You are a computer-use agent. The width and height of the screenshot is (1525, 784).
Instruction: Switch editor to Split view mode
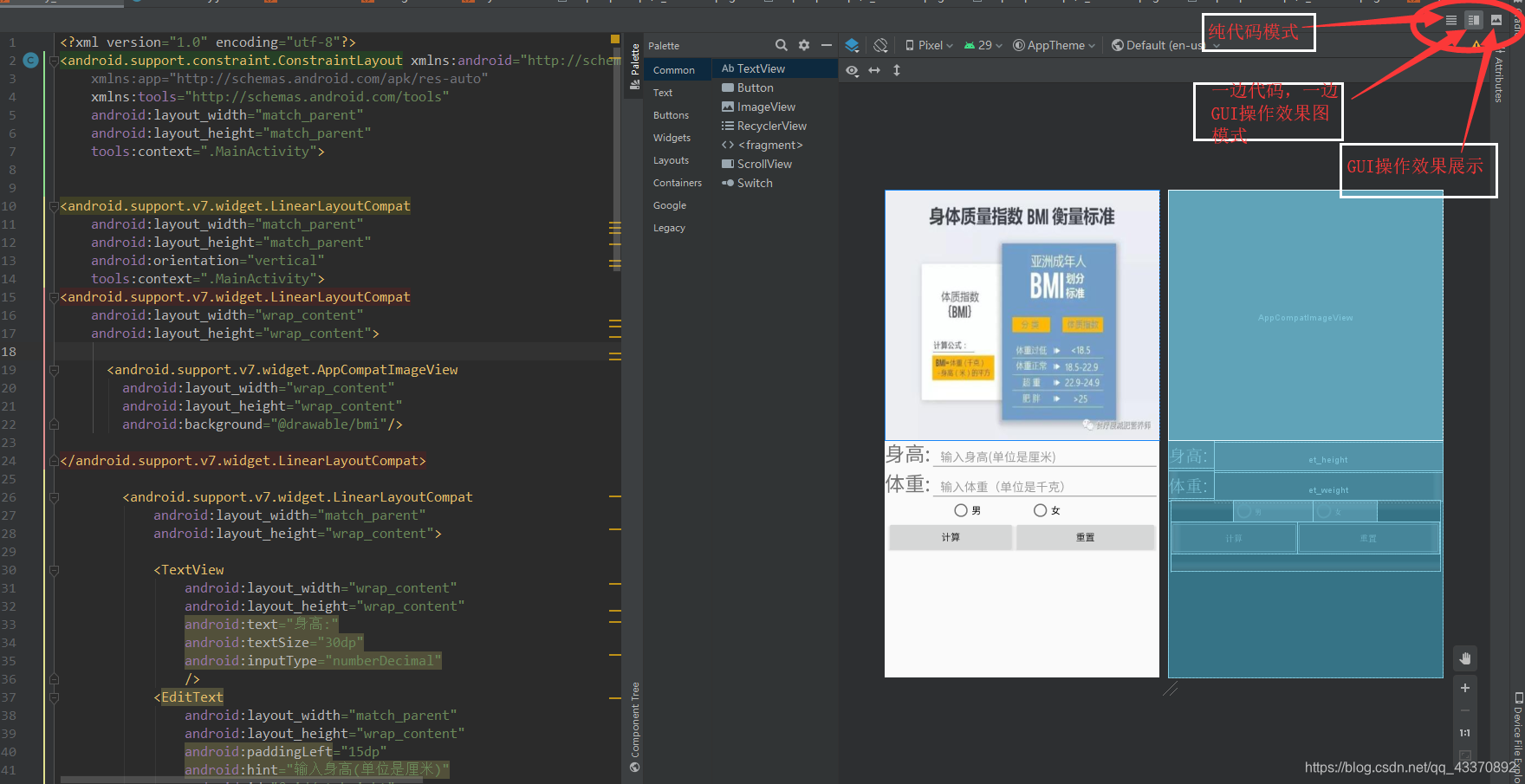(x=1474, y=20)
